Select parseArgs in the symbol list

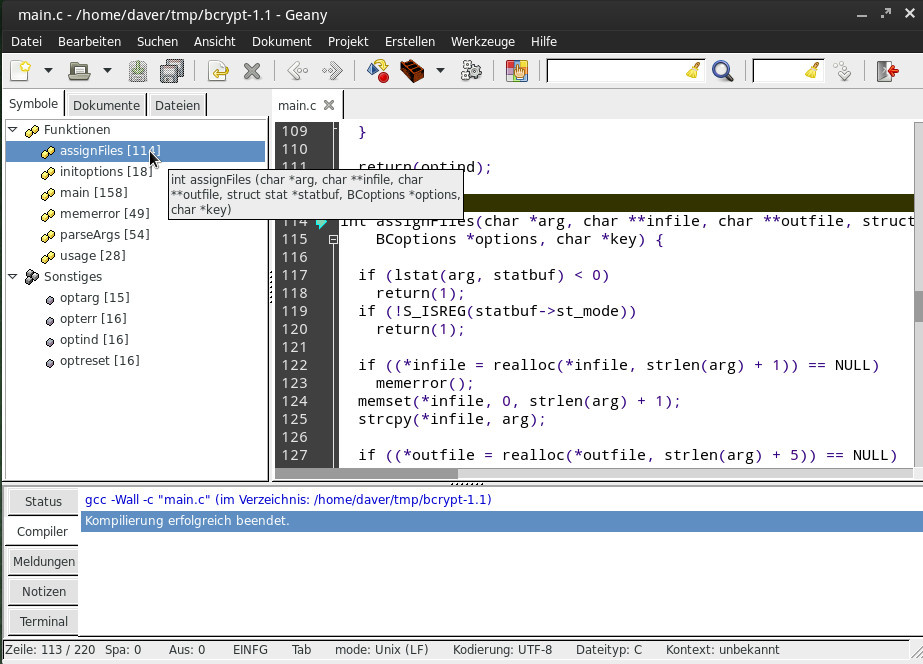point(104,235)
